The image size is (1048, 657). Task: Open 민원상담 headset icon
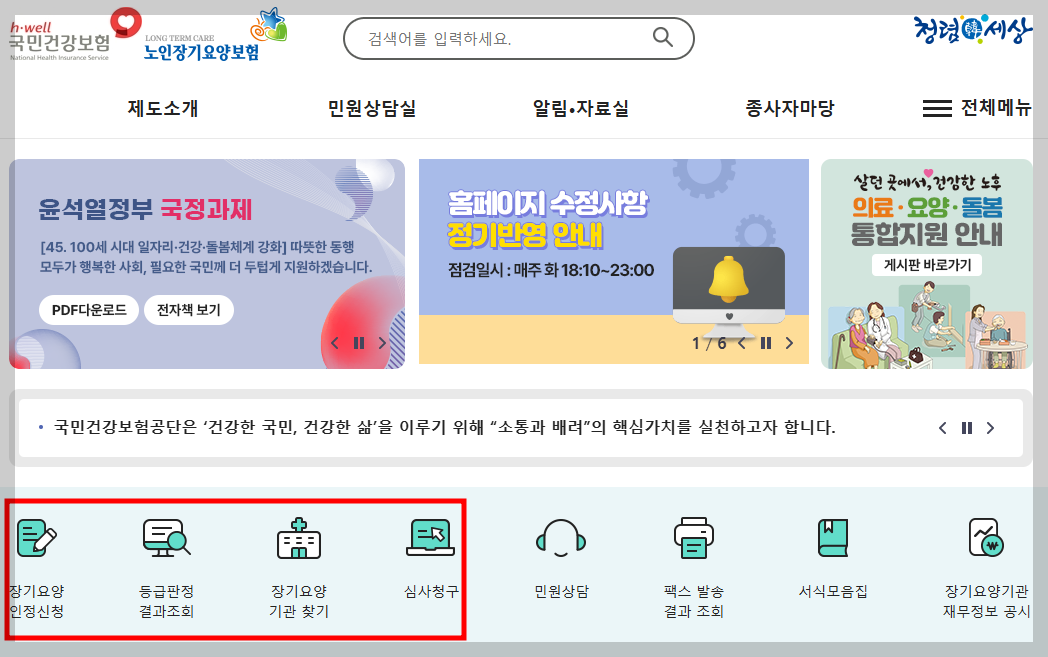561,538
